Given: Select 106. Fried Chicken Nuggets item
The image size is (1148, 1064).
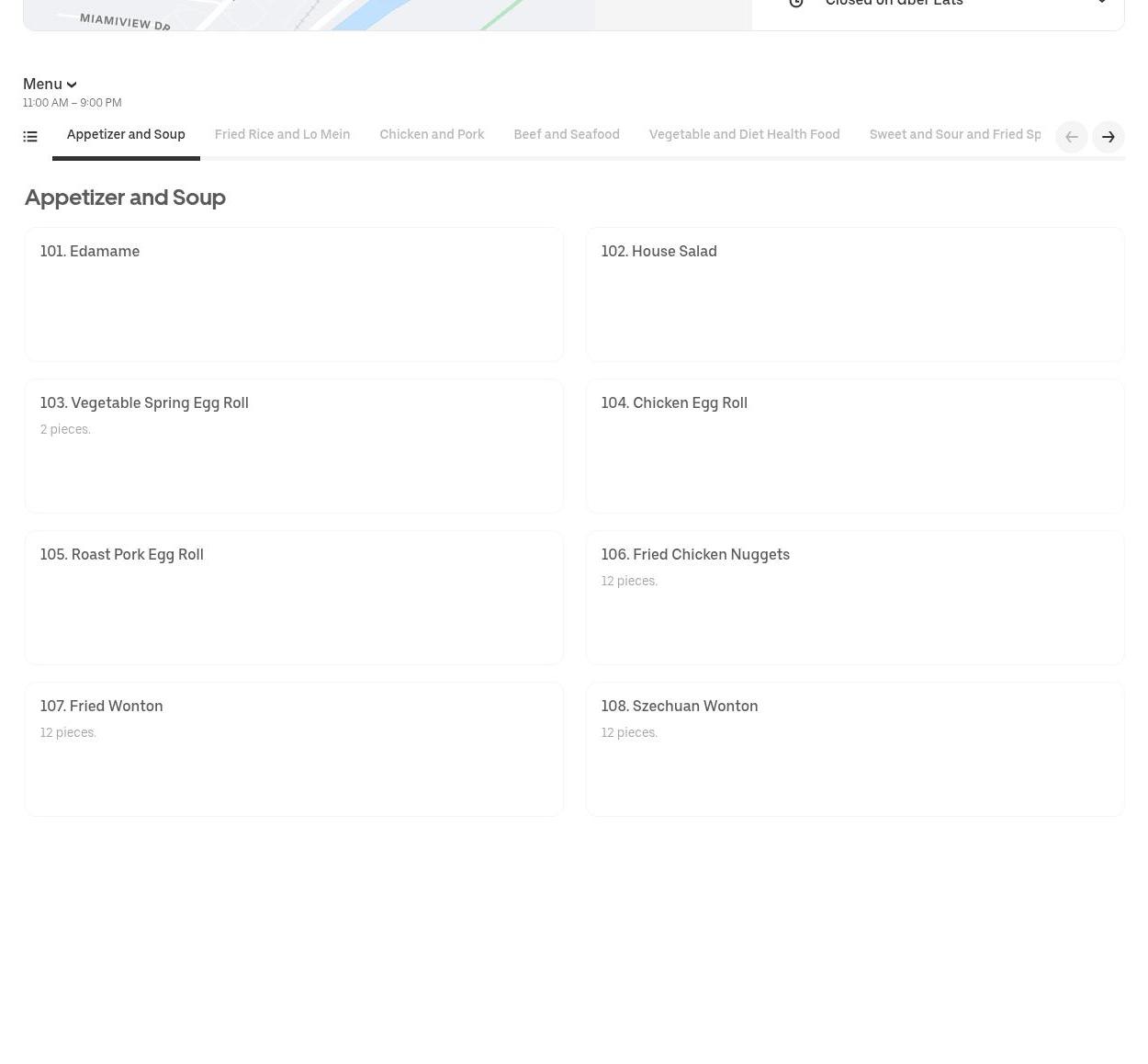Looking at the screenshot, I should 854,597.
